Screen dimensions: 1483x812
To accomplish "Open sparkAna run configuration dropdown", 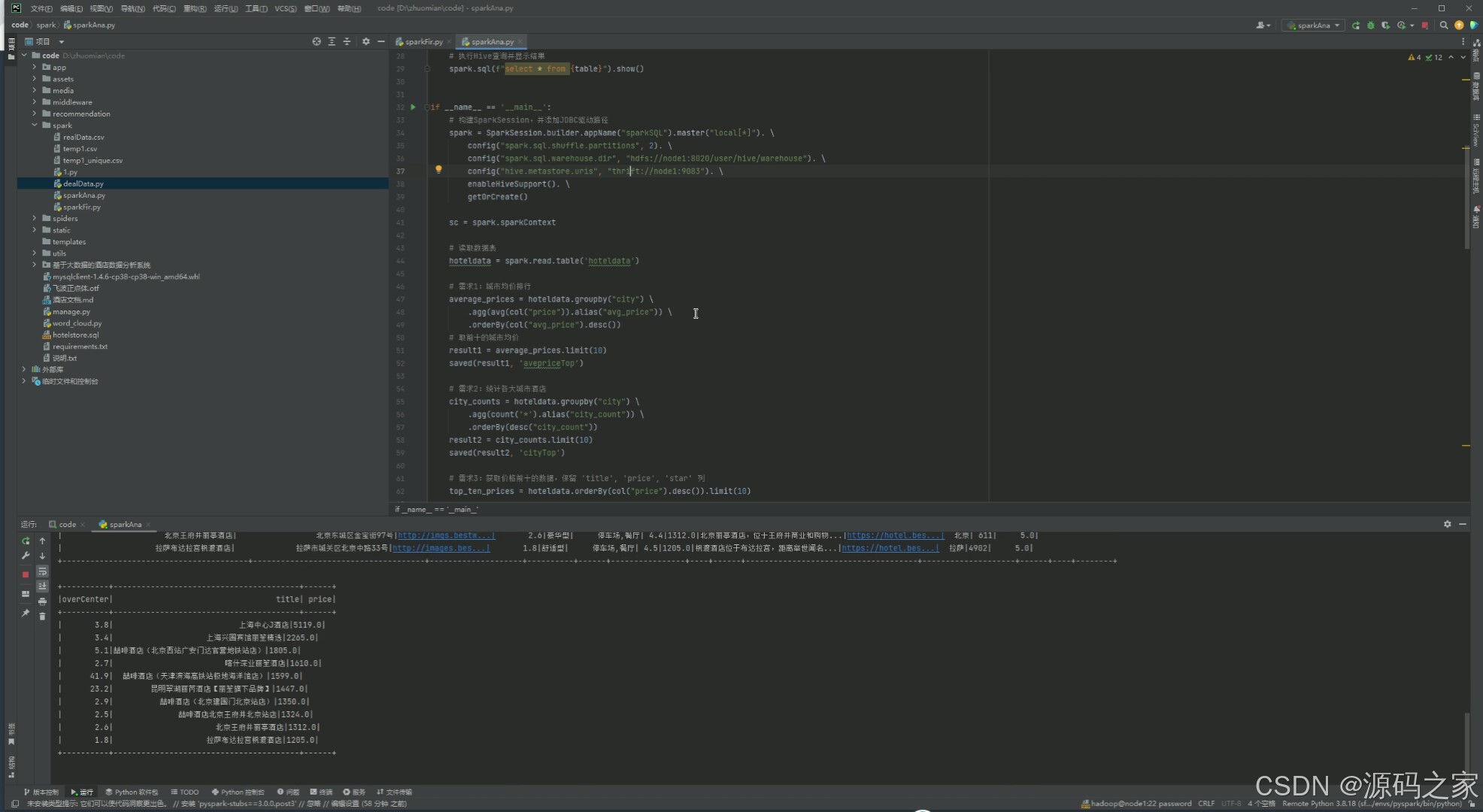I will pyautogui.click(x=1314, y=26).
